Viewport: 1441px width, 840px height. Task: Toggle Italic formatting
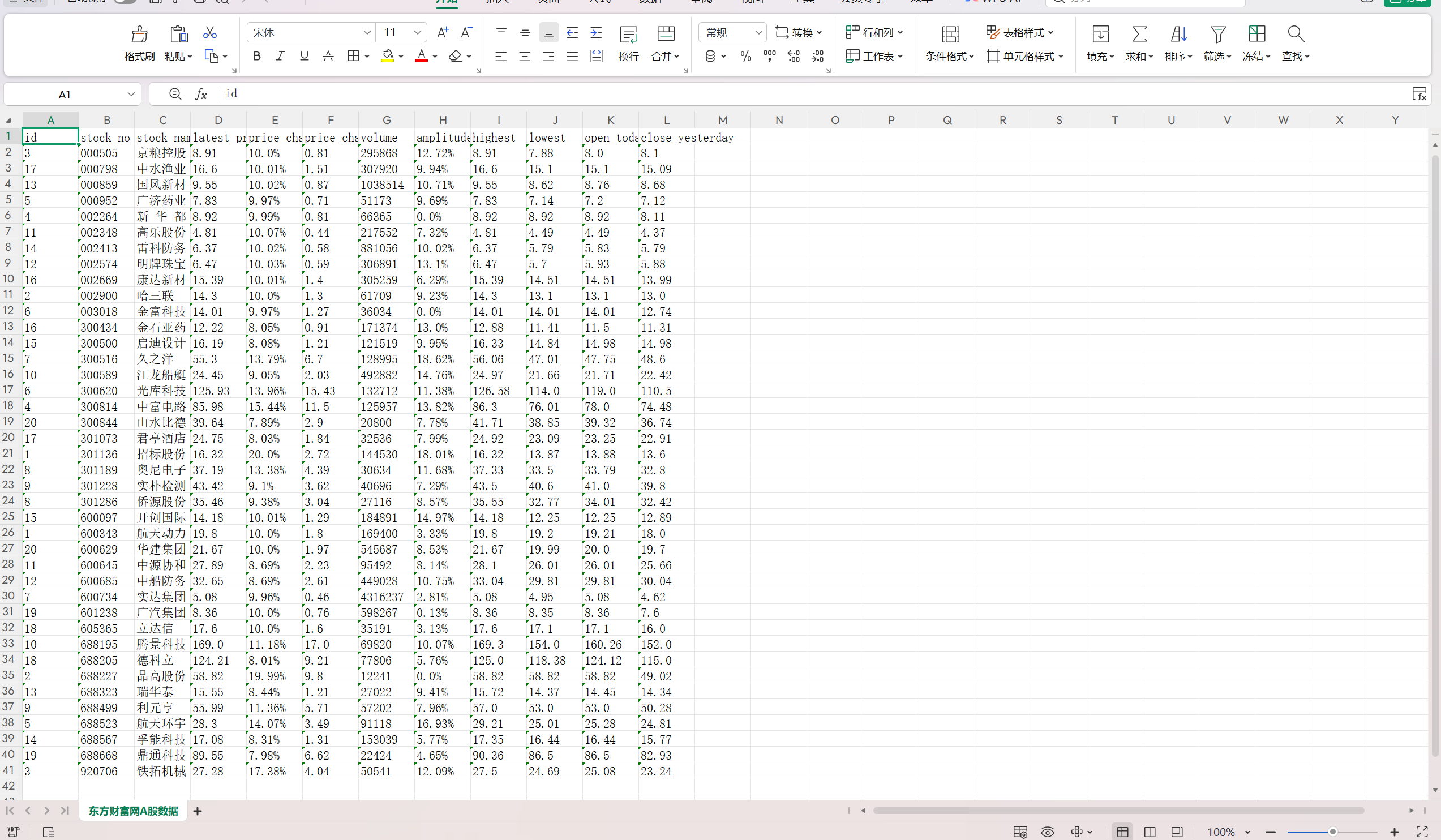pos(280,56)
